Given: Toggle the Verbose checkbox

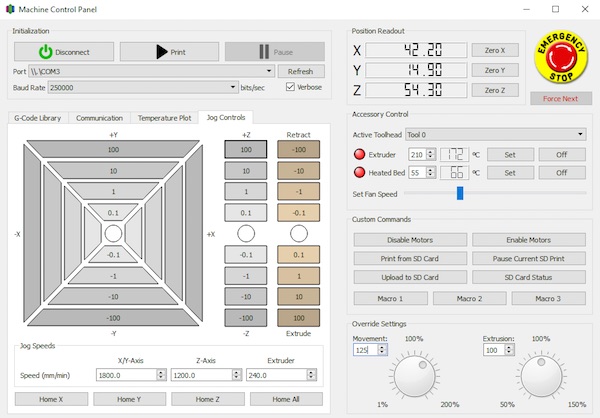Looking at the screenshot, I should coord(290,87).
